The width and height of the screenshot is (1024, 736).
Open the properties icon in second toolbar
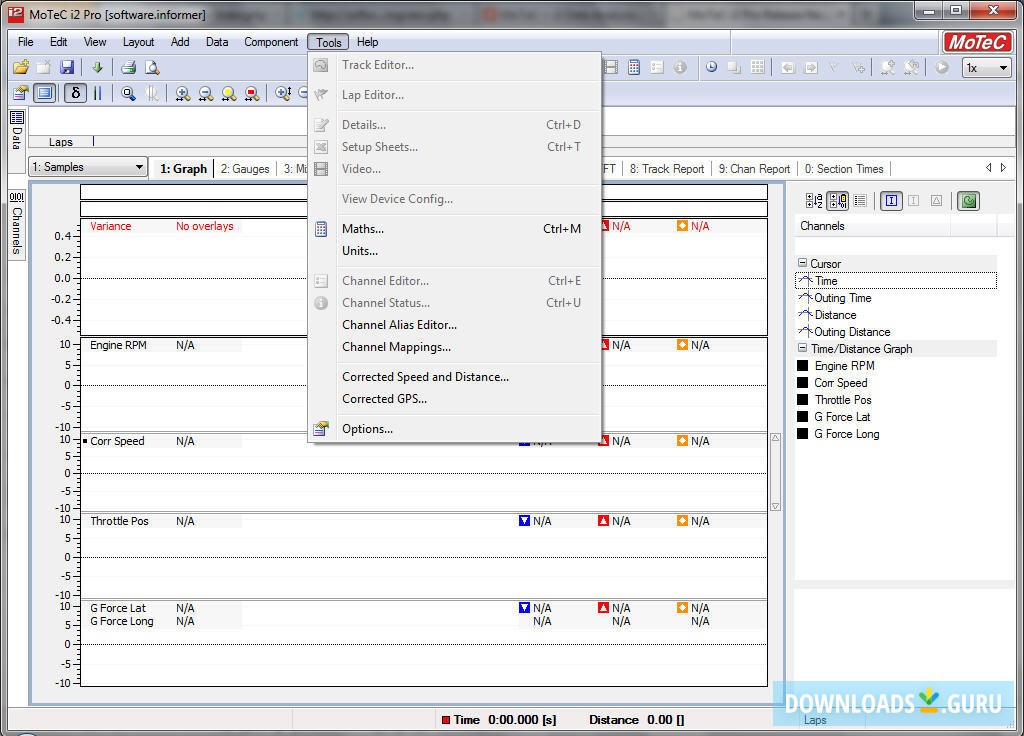point(21,93)
